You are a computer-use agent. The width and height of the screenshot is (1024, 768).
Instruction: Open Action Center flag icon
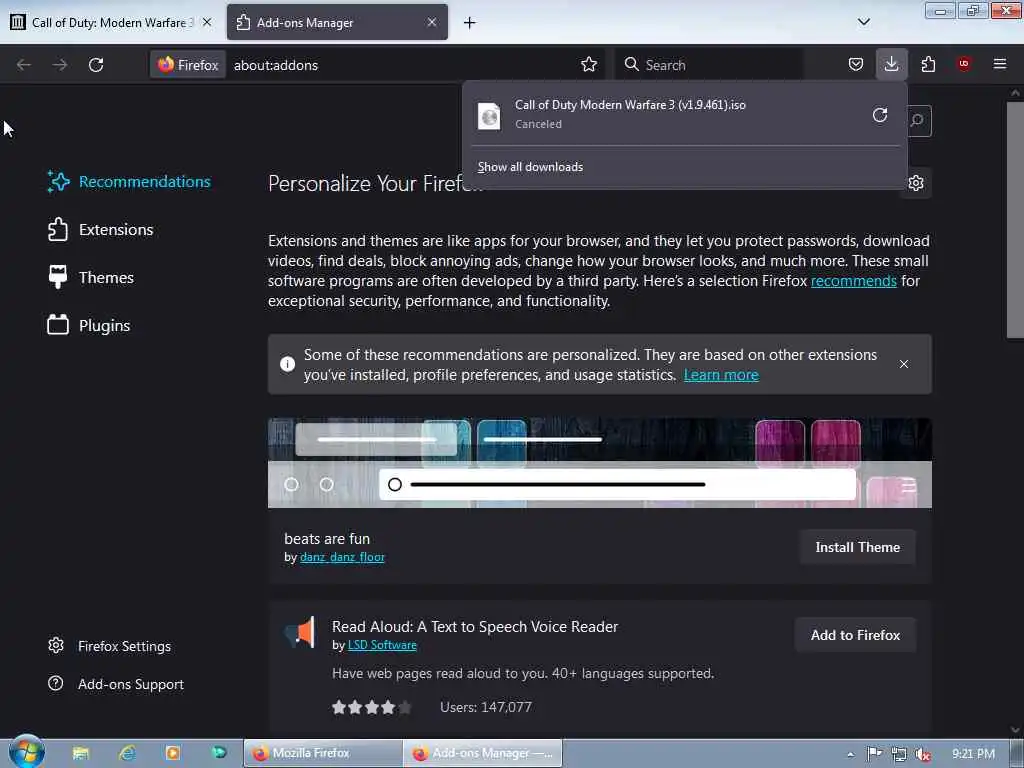874,754
